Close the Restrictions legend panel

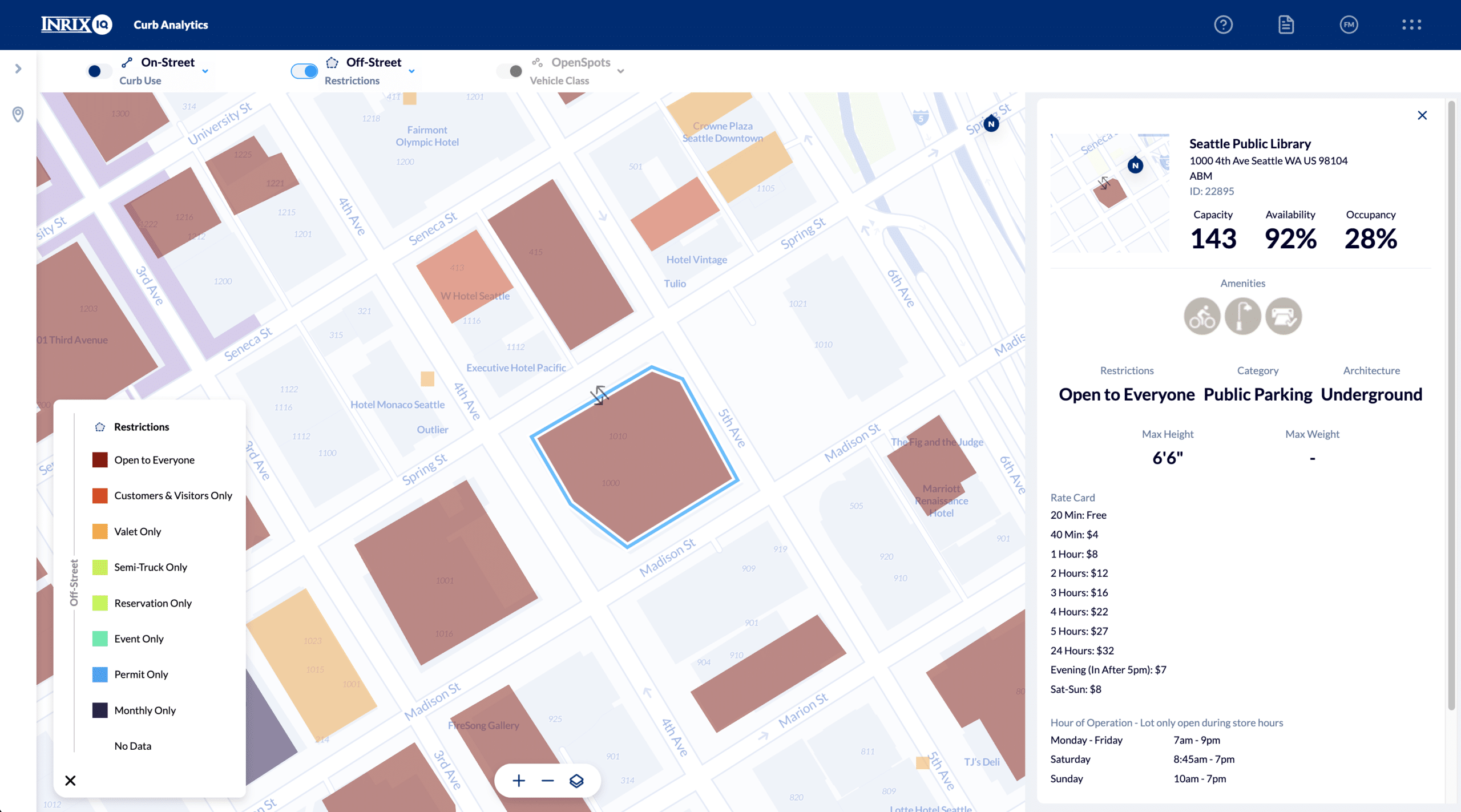coord(70,780)
